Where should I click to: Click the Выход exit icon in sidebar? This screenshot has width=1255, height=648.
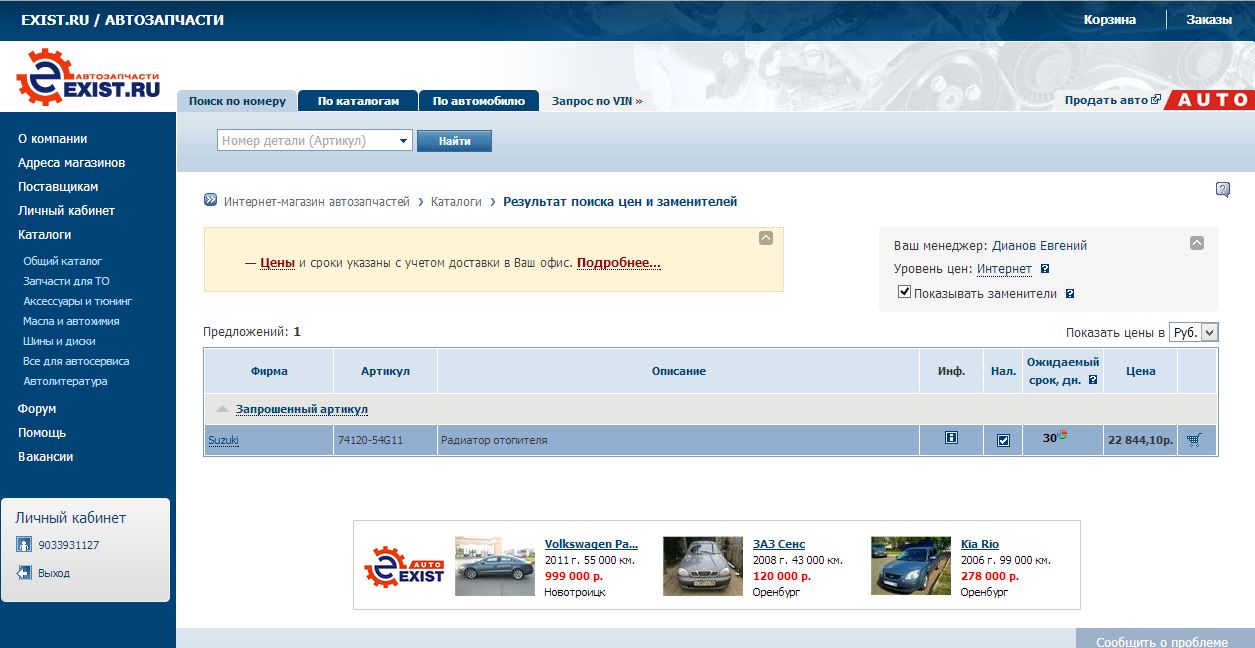coord(24,573)
